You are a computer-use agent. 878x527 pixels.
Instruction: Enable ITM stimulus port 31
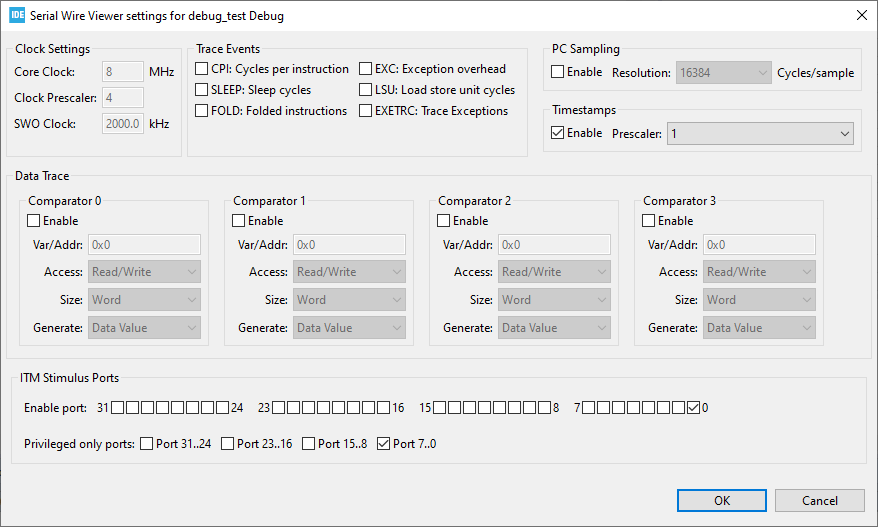[x=118, y=408]
